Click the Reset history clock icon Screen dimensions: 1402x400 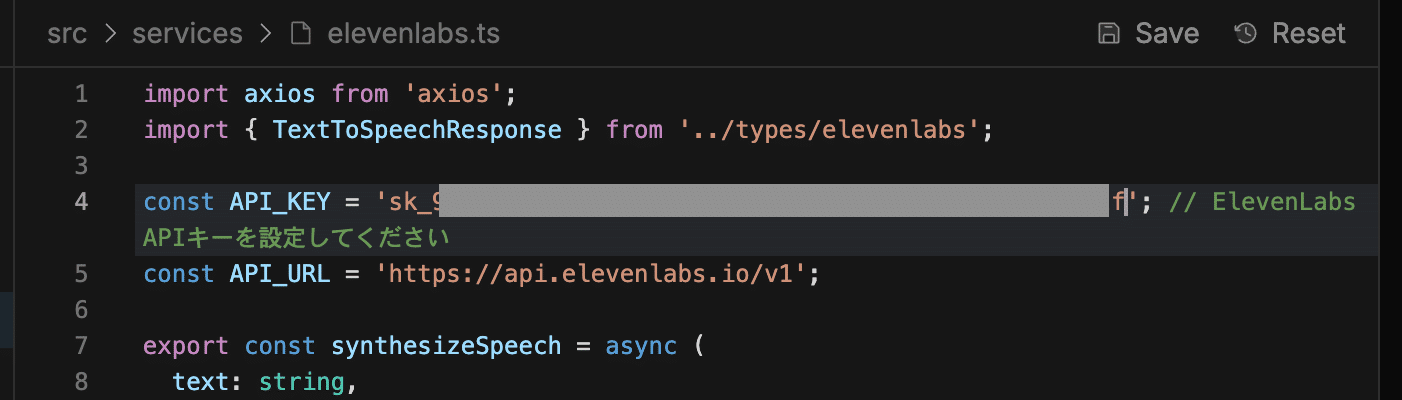pyautogui.click(x=1245, y=33)
